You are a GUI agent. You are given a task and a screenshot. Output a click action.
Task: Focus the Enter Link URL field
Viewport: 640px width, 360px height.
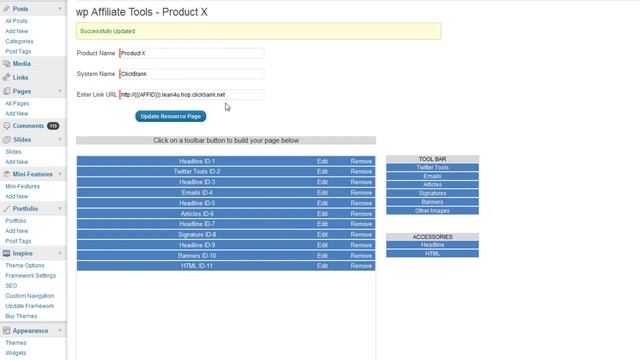[x=192, y=95]
